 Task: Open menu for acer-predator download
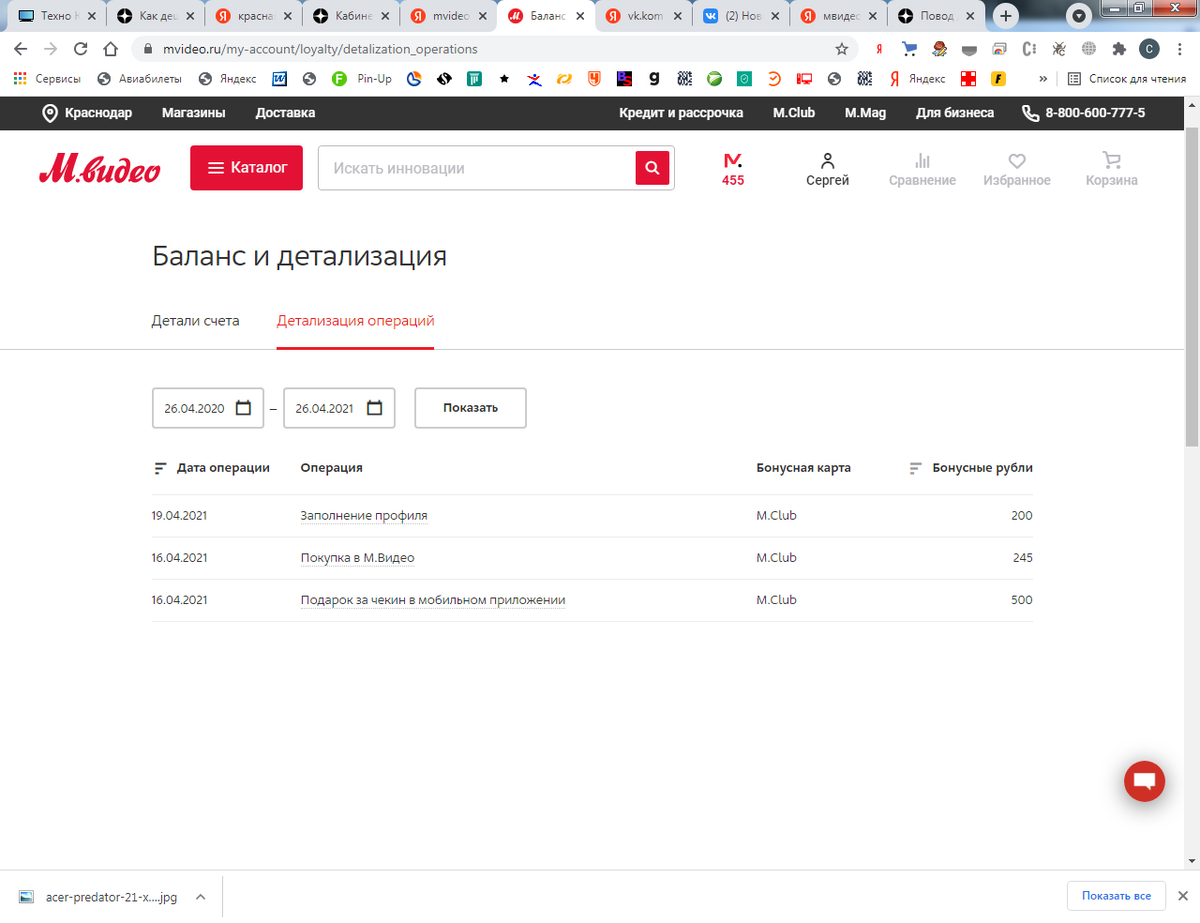point(201,897)
